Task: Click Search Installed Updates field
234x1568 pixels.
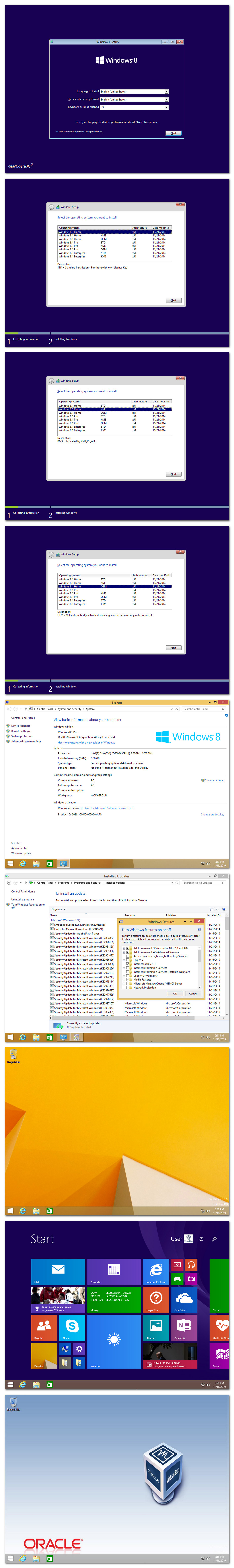Action: [x=204, y=883]
